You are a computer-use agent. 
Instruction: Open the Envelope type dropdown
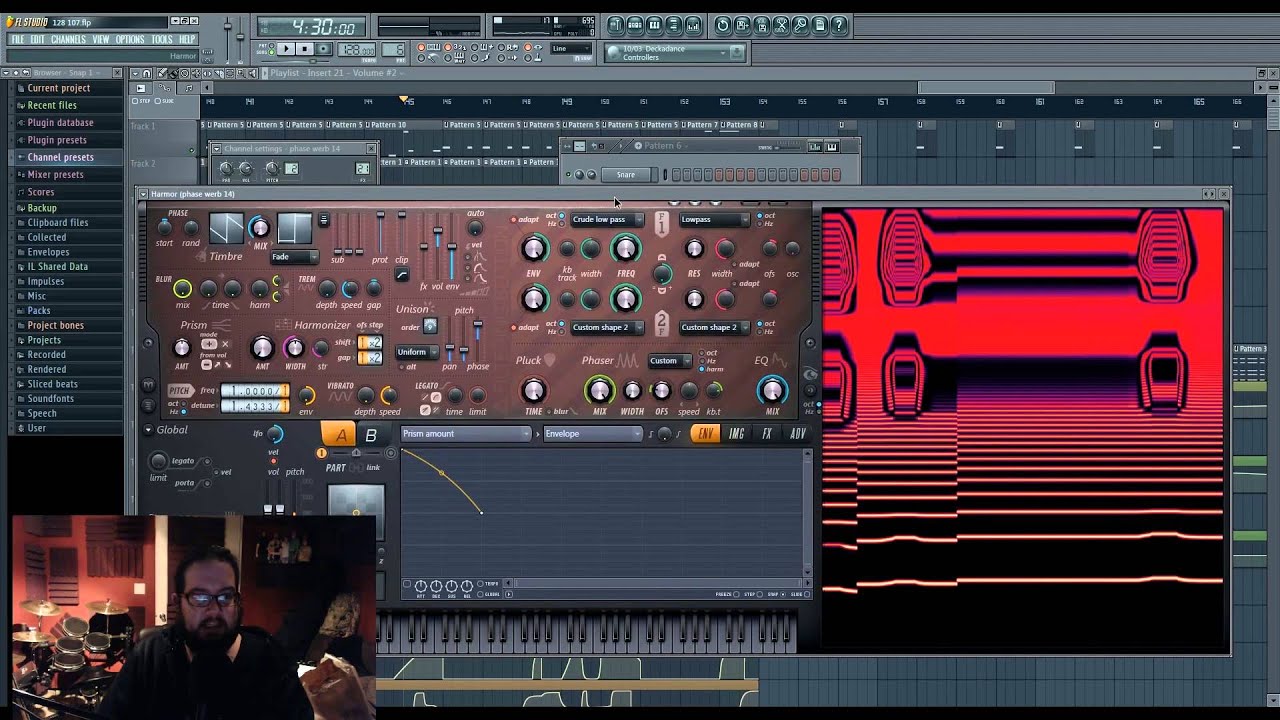[592, 433]
